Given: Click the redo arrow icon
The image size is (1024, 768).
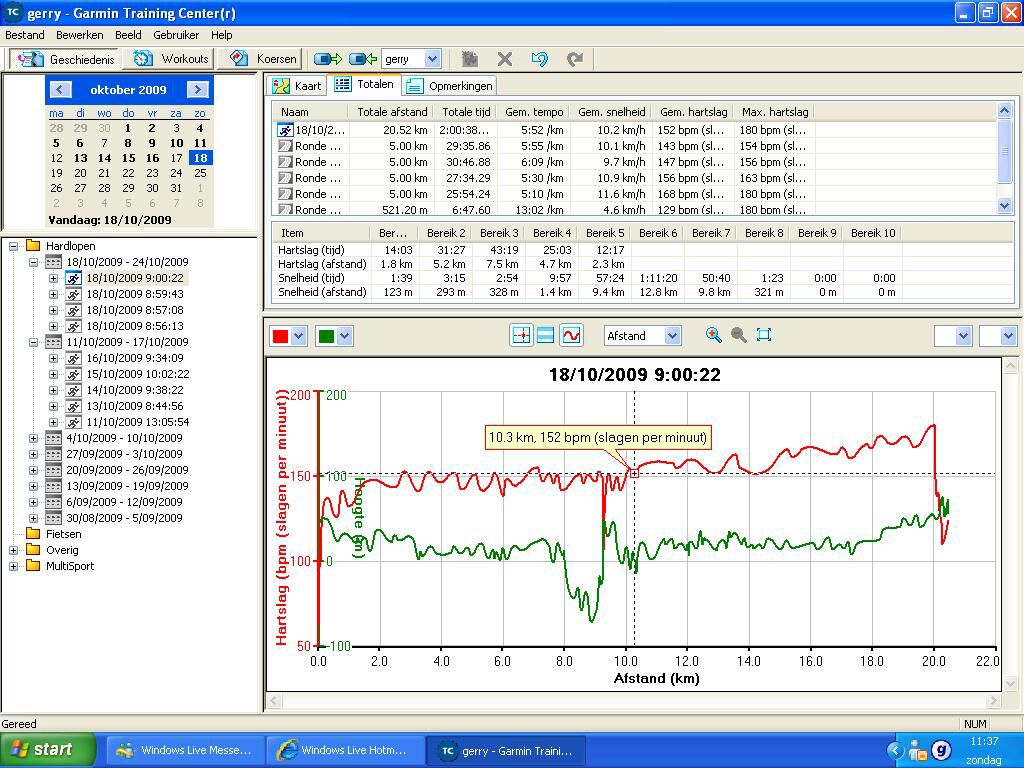Looking at the screenshot, I should click(575, 59).
